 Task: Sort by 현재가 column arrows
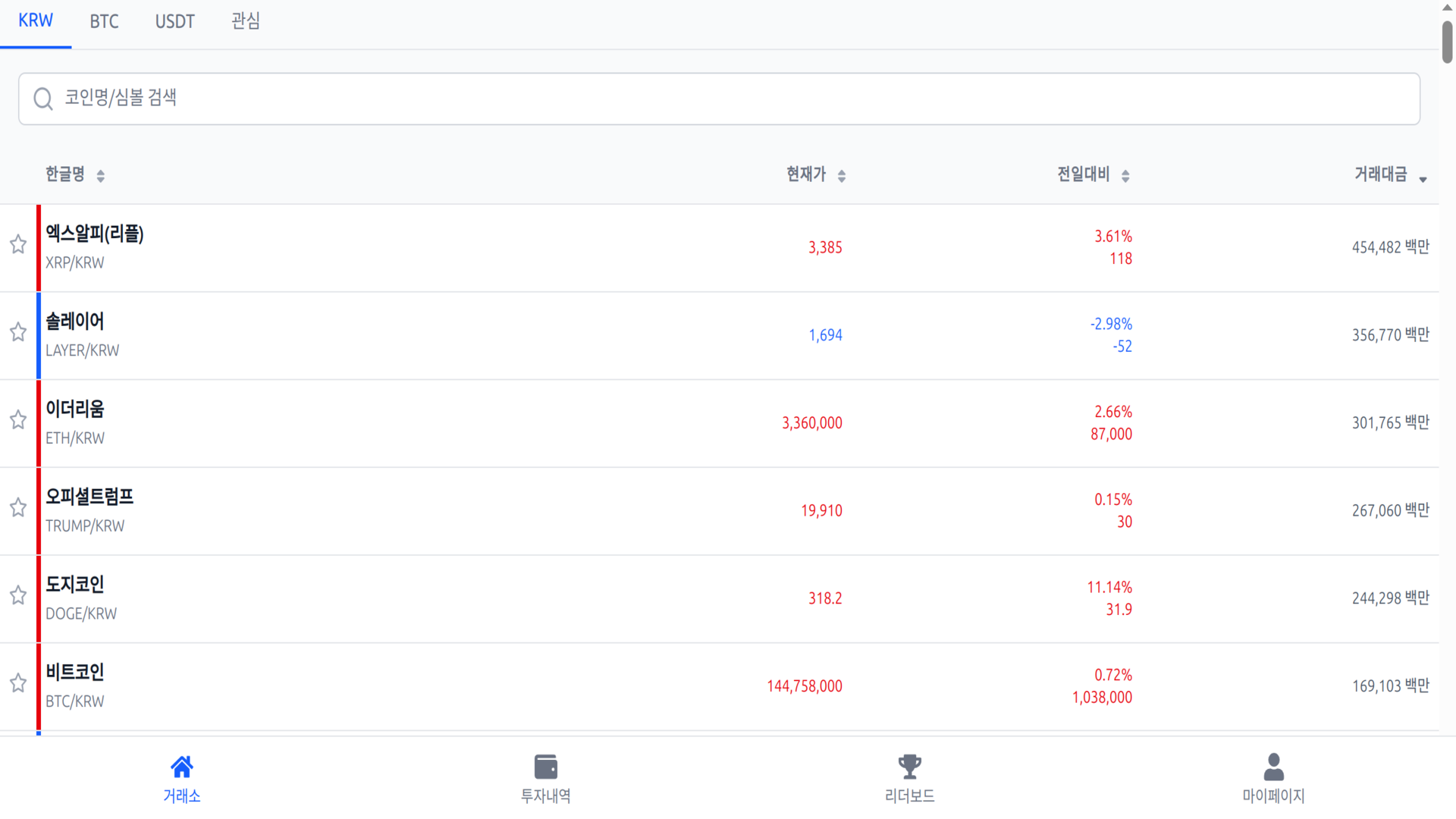(x=841, y=176)
